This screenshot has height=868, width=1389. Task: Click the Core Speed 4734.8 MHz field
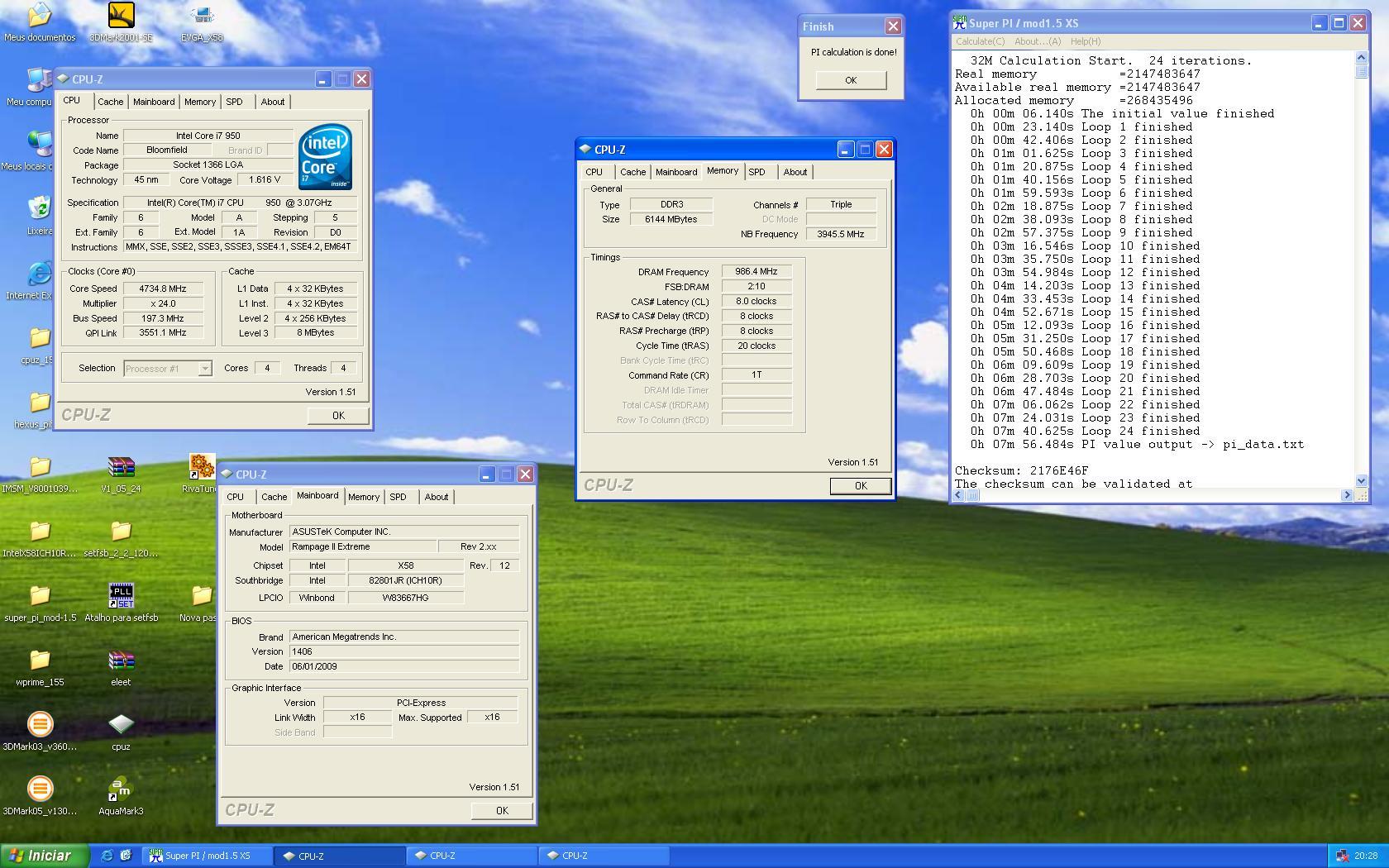click(x=163, y=289)
